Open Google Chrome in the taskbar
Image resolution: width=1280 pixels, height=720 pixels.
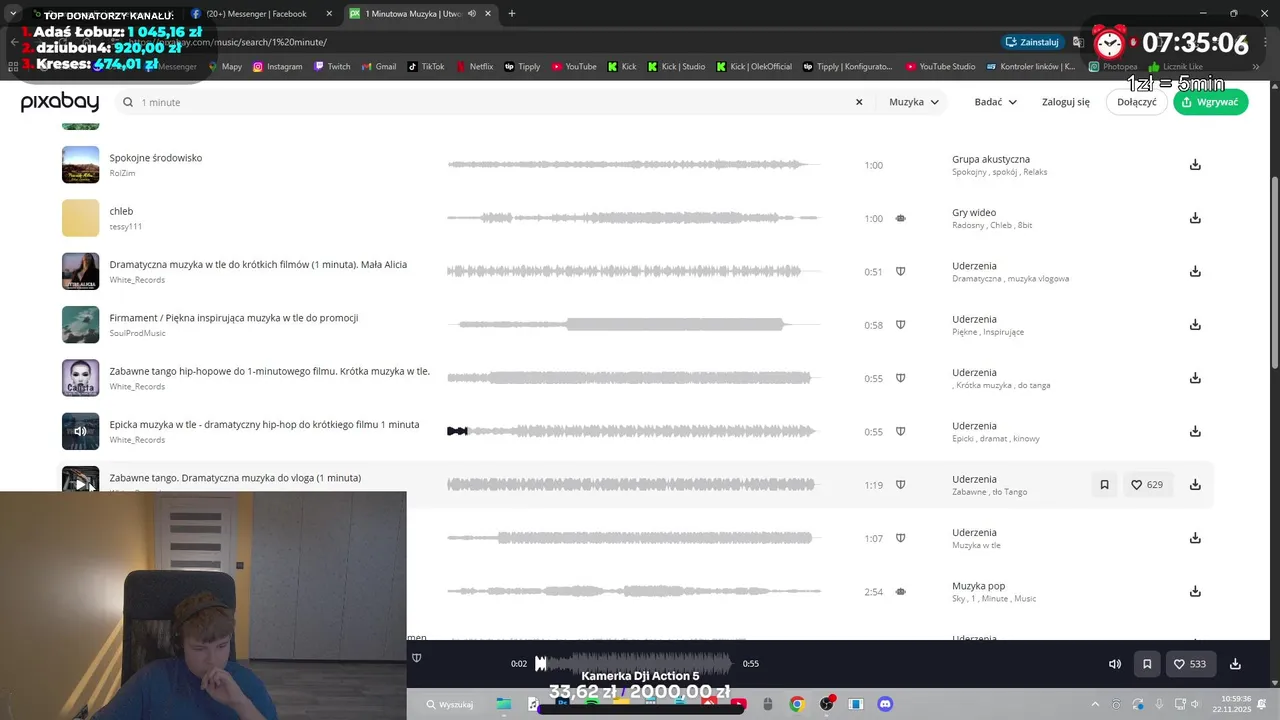click(x=797, y=704)
